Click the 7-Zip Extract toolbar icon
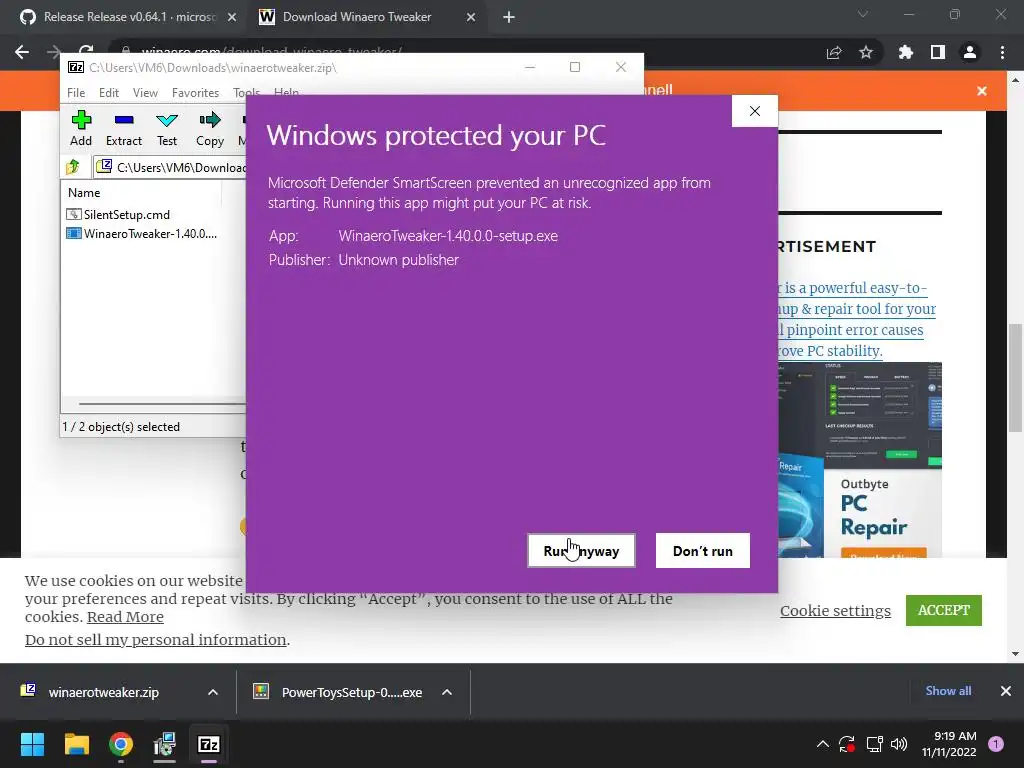 [123, 128]
